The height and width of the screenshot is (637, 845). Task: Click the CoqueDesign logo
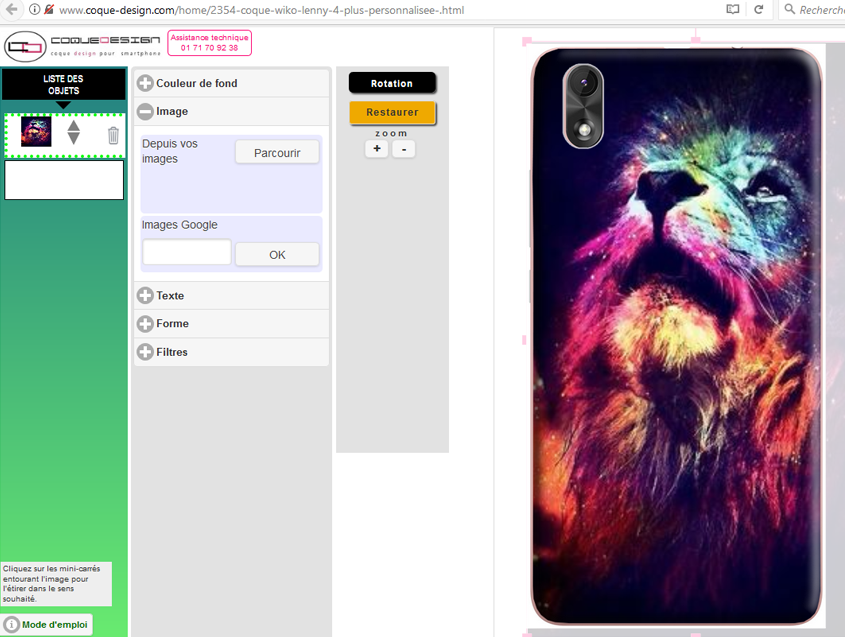click(x=82, y=46)
